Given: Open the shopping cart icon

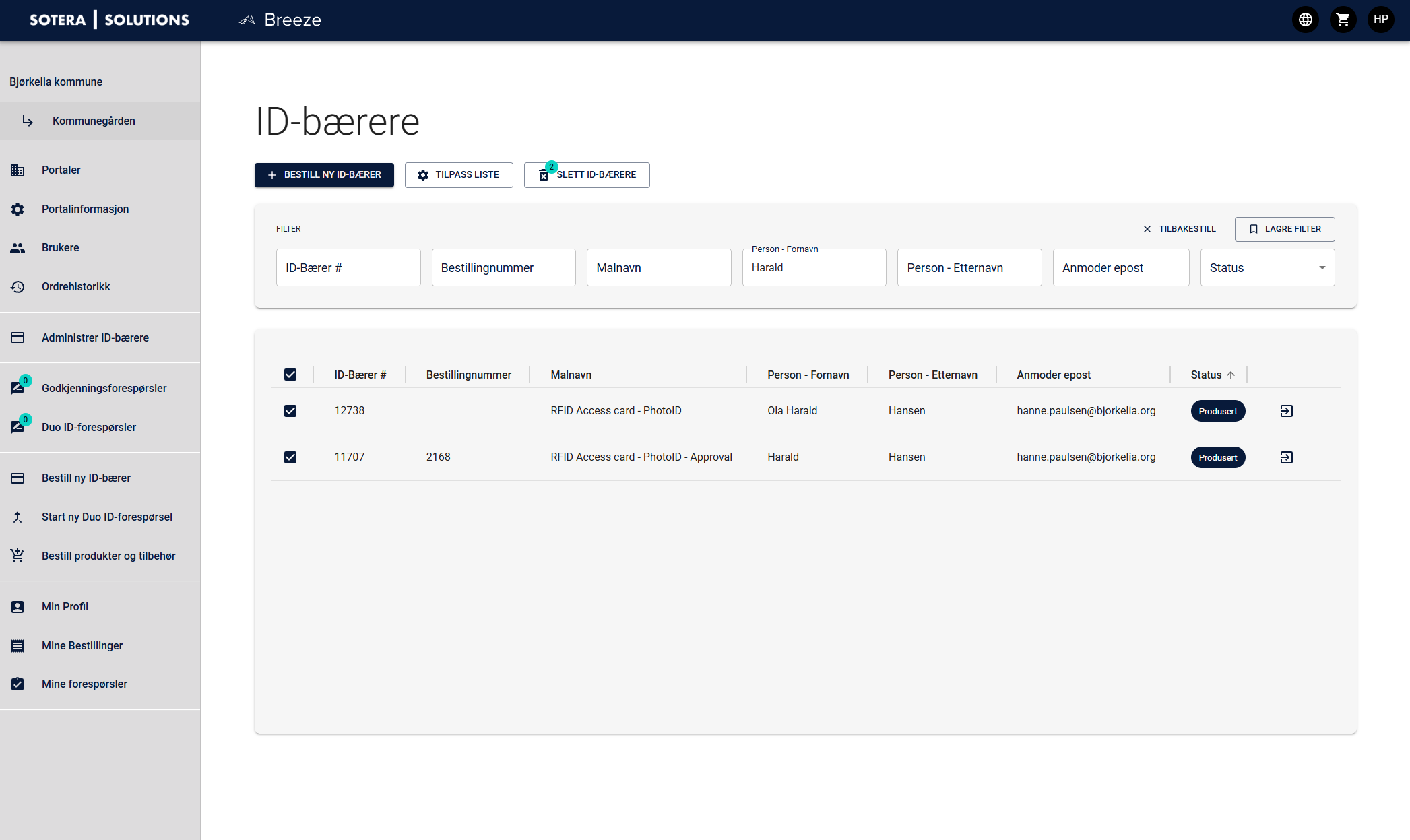Looking at the screenshot, I should [x=1343, y=20].
